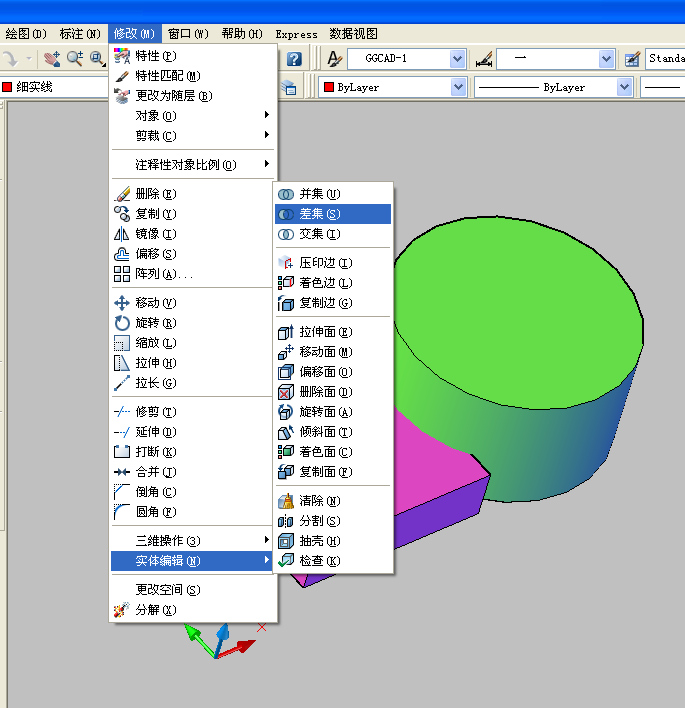Click the green cylinder top face
Screen dimensions: 685x708
click(x=519, y=312)
